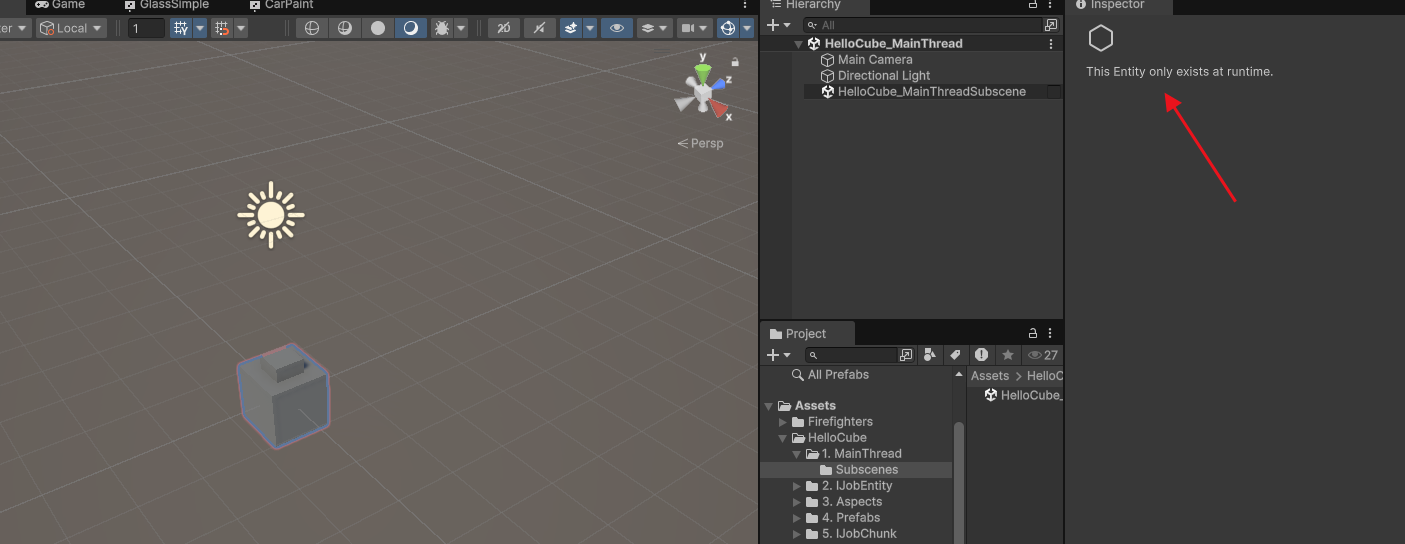
Task: Select Directional Light in Hierarchy
Action: tap(884, 76)
